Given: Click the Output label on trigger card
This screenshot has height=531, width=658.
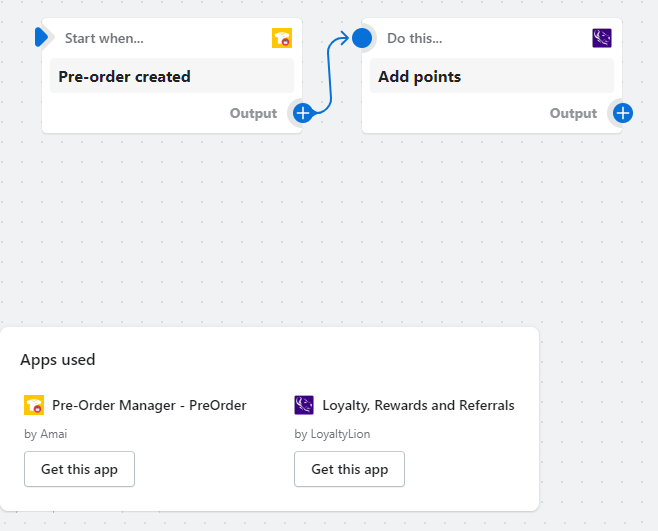Looking at the screenshot, I should coord(253,113).
